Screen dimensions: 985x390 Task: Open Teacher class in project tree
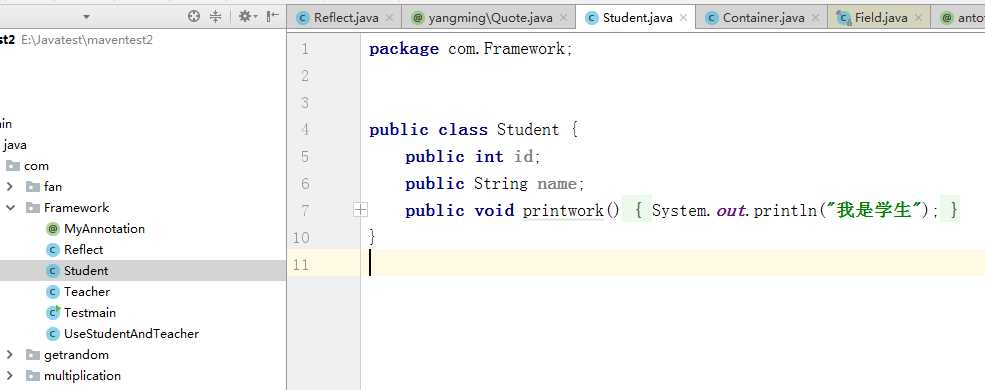[x=87, y=291]
